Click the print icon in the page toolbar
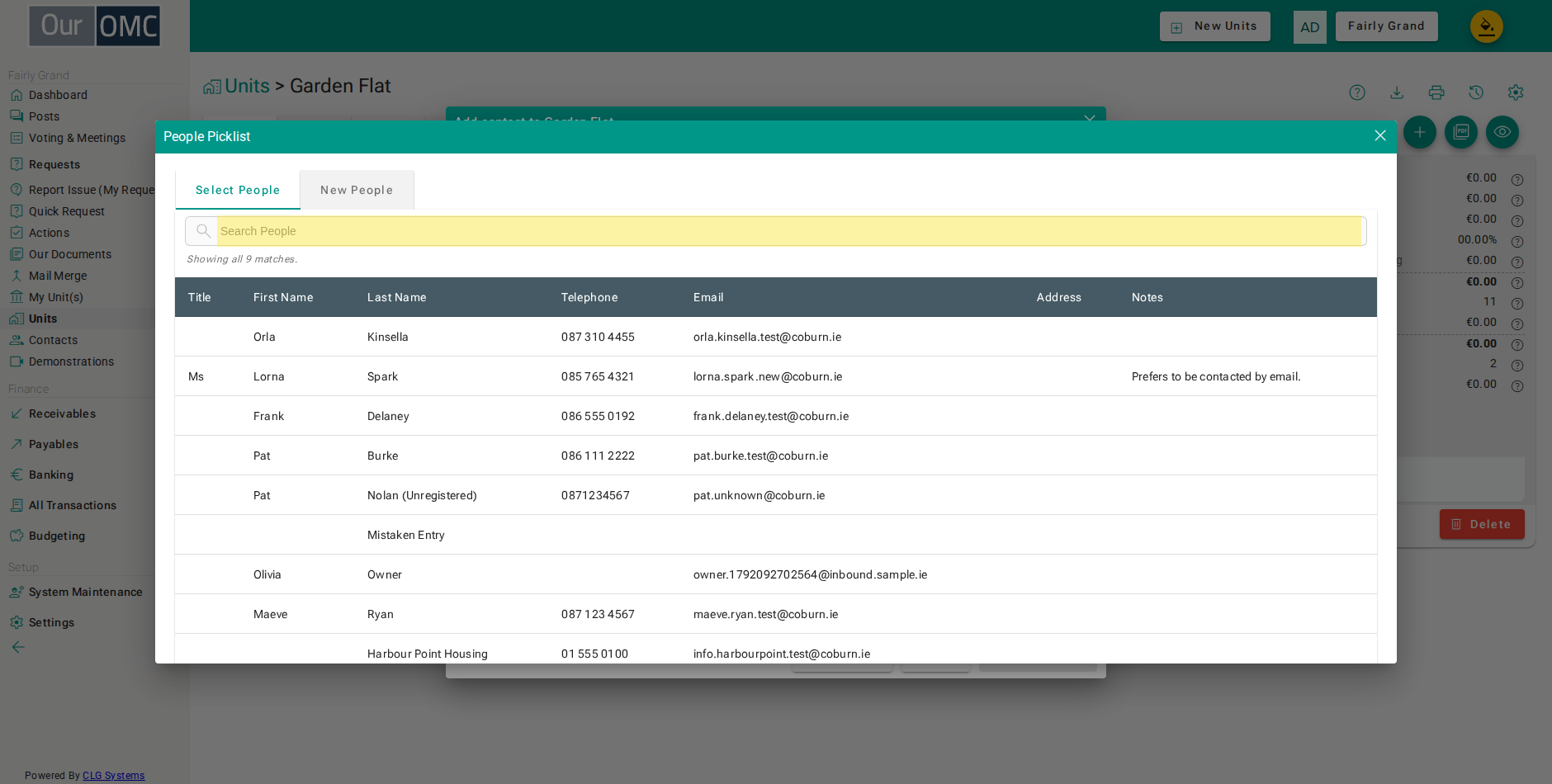This screenshot has width=1552, height=784. coord(1436,92)
